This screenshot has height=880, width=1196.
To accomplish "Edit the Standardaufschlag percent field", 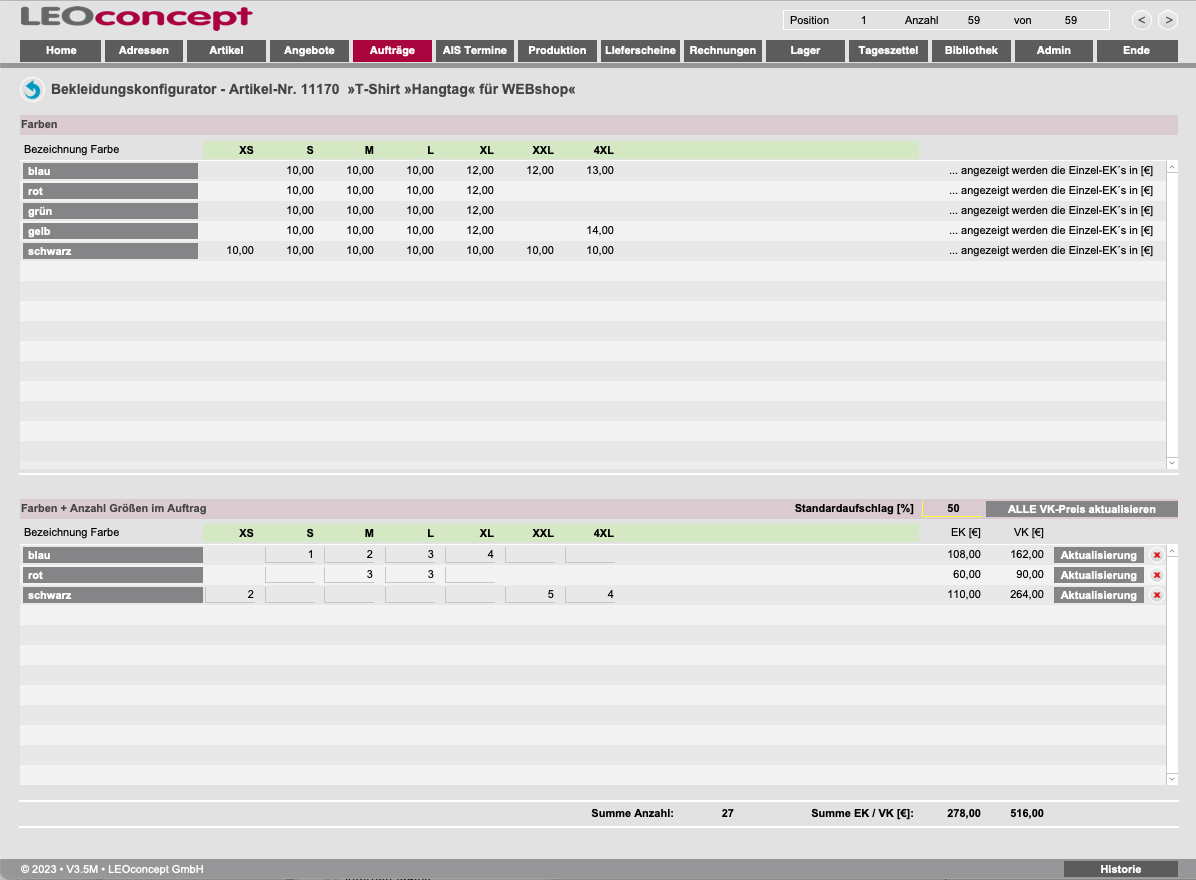I will coord(952,509).
